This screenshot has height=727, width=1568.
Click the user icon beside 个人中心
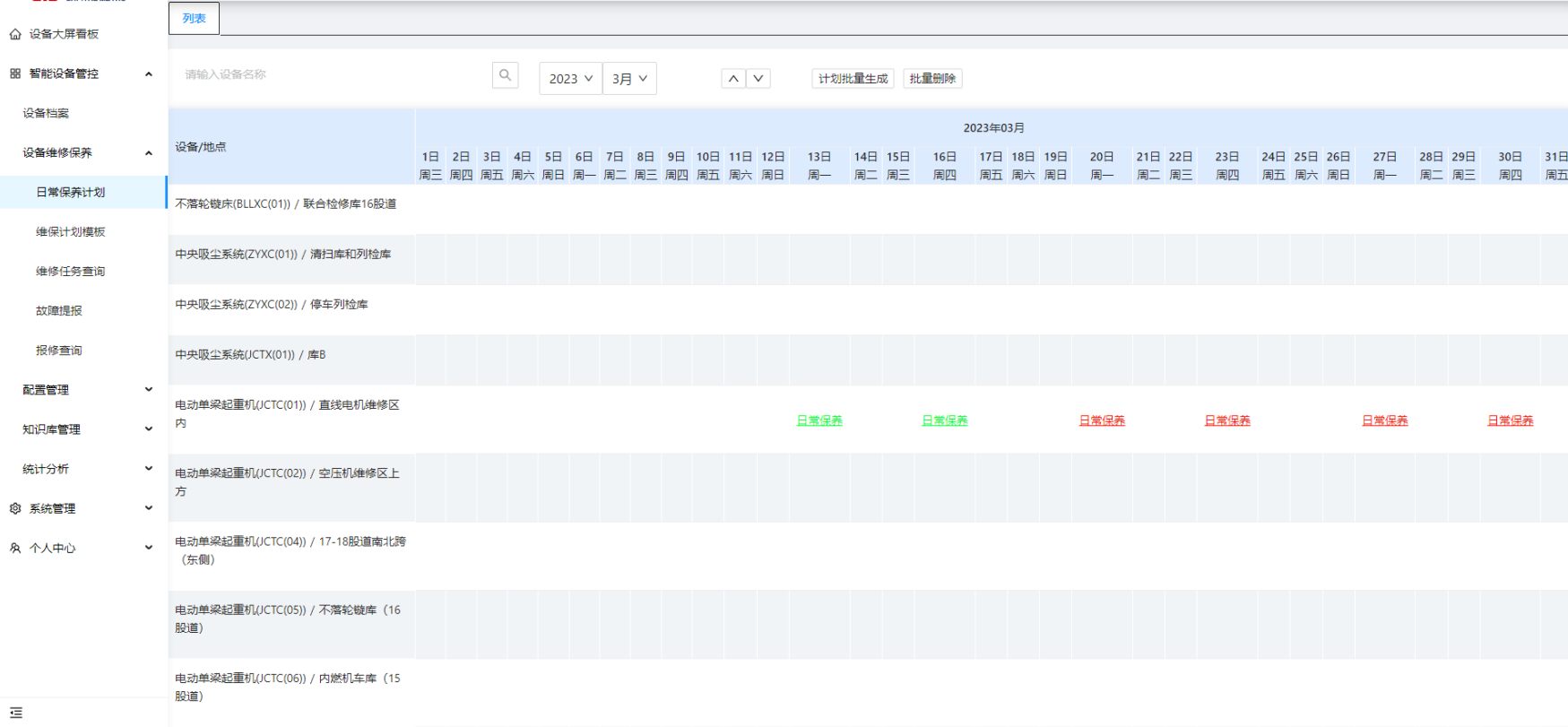click(15, 548)
